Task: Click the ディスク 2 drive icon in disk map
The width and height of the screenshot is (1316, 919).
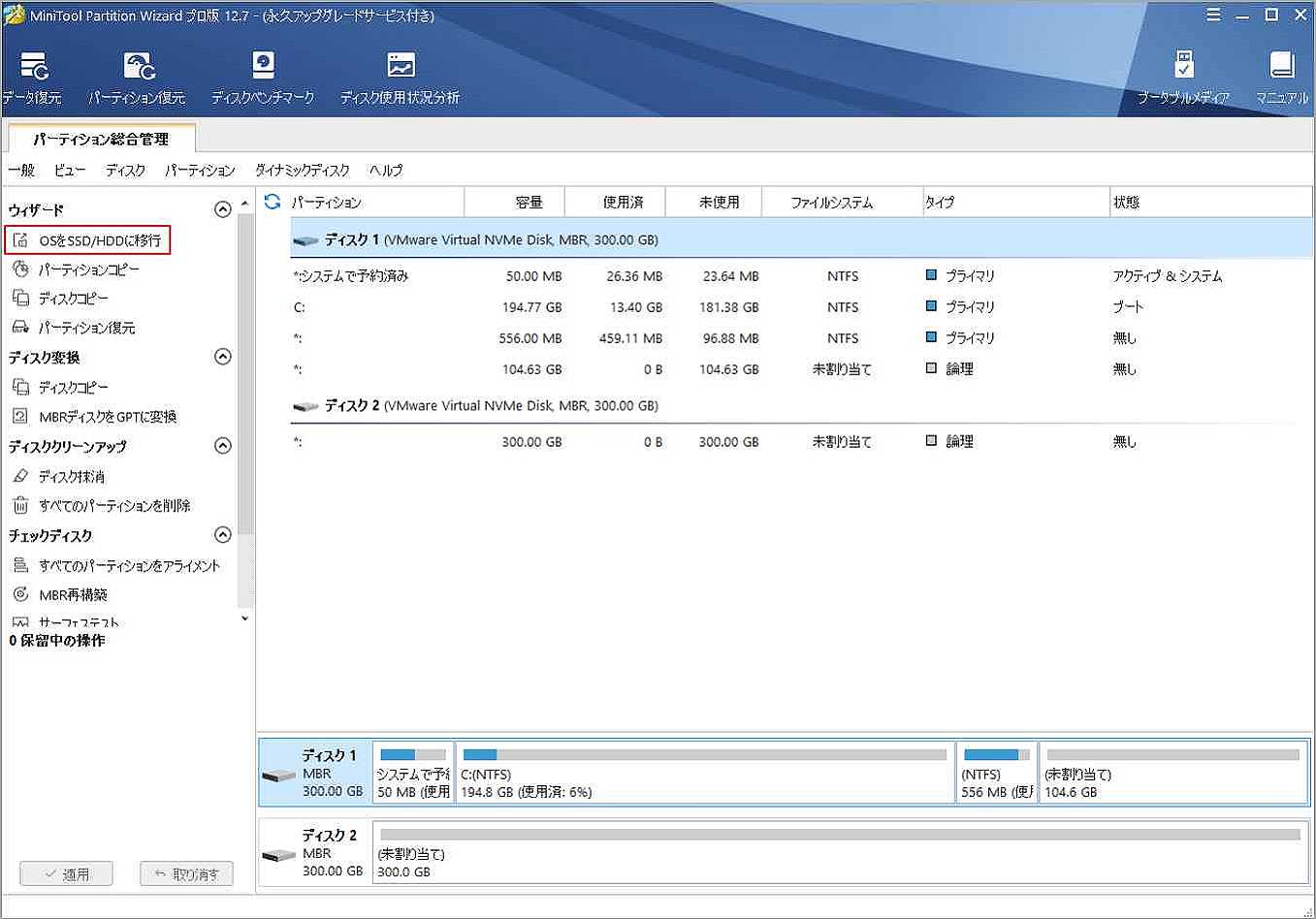Action: pos(279,855)
